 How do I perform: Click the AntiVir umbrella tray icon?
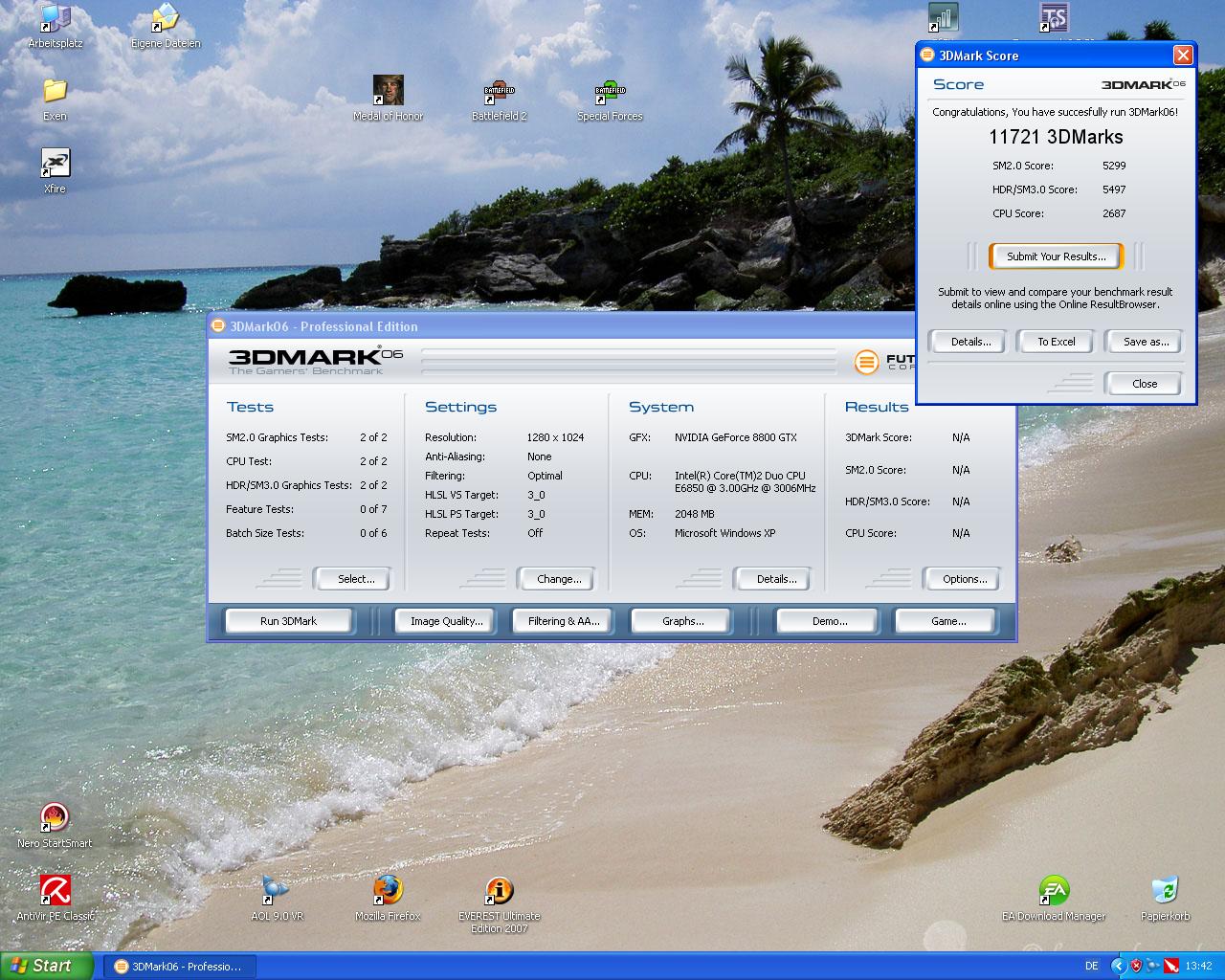point(1171,966)
